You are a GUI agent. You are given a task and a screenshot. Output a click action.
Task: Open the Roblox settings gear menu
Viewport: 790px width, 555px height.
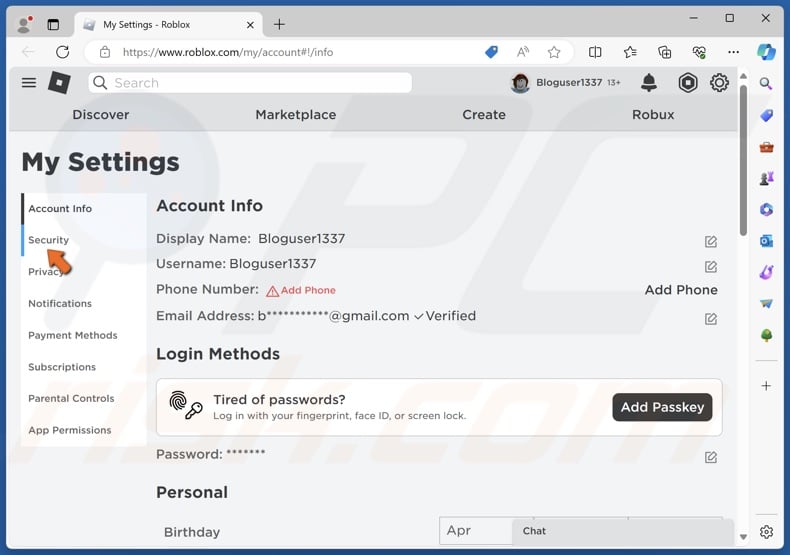coord(719,83)
